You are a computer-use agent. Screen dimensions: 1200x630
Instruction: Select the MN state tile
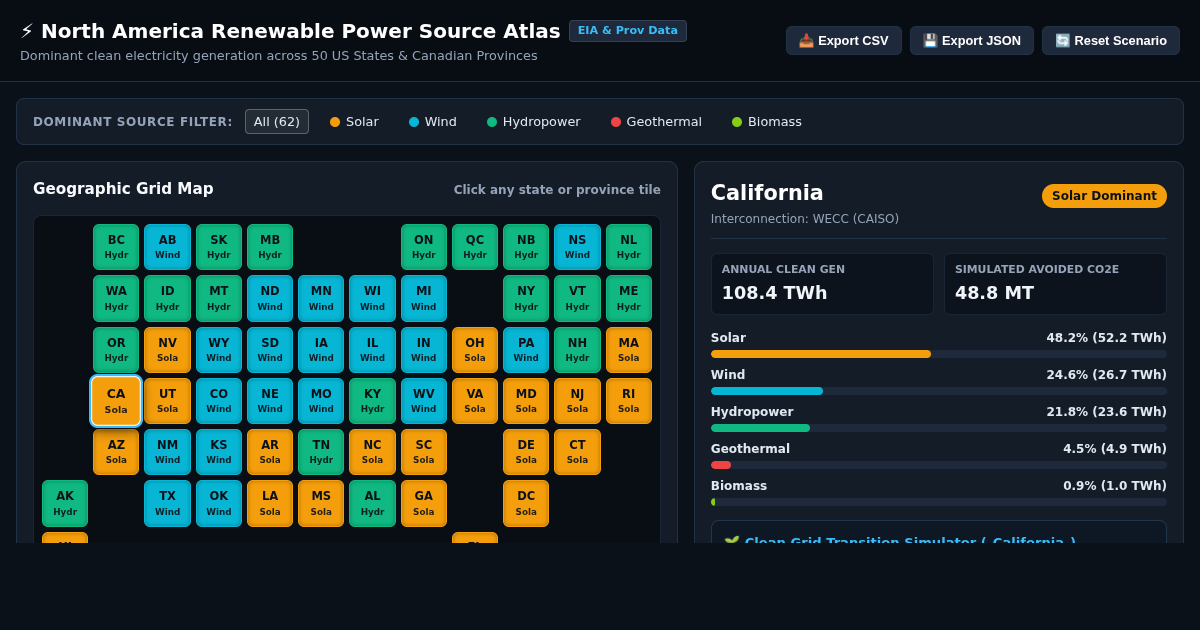click(x=321, y=298)
